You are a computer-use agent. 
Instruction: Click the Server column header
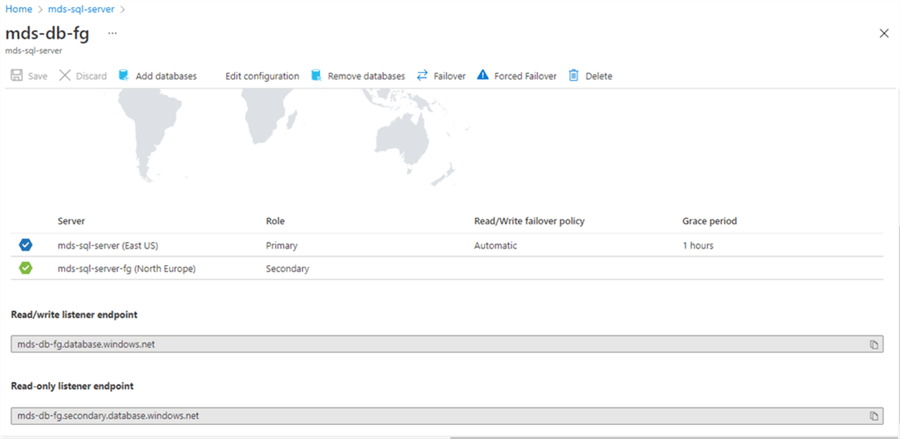[71, 221]
